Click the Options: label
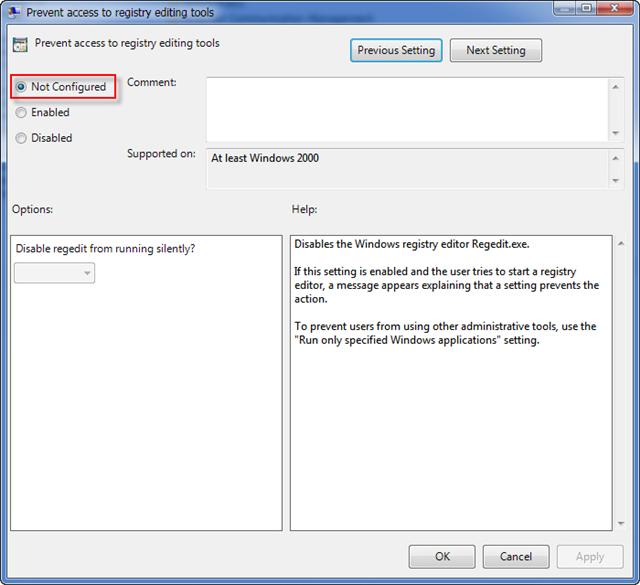The height and width of the screenshot is (585, 640). point(32,209)
